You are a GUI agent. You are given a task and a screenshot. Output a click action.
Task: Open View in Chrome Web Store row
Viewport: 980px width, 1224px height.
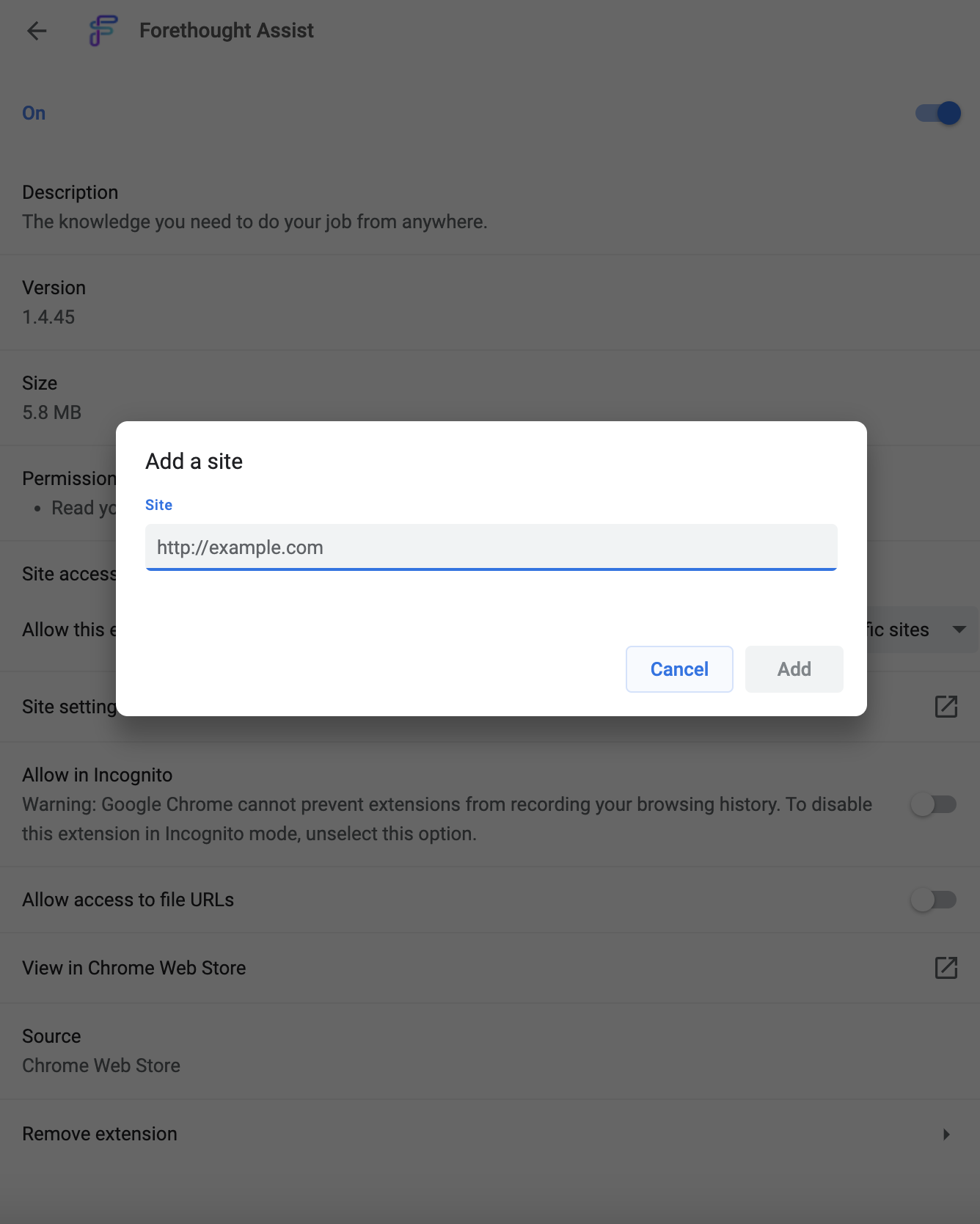490,968
